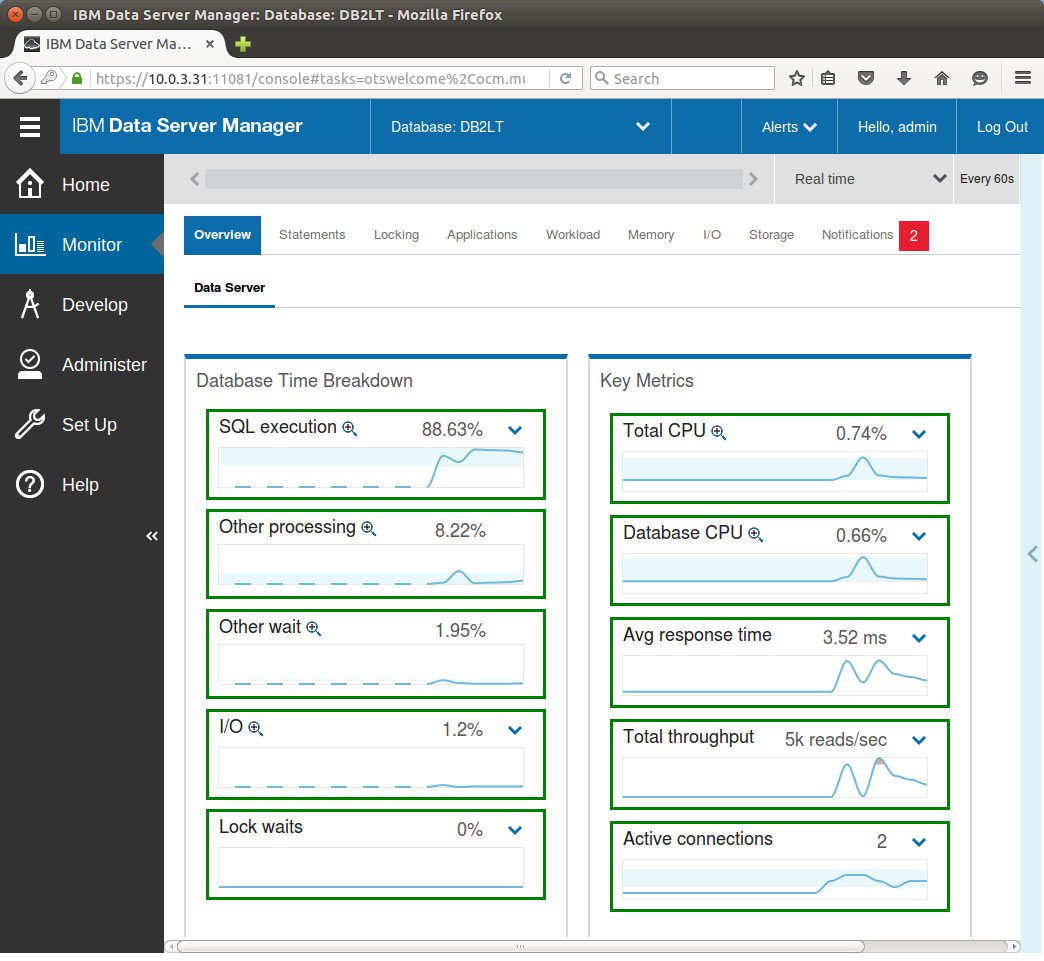Go back in Firefox history
This screenshot has width=1044, height=961.
point(20,78)
